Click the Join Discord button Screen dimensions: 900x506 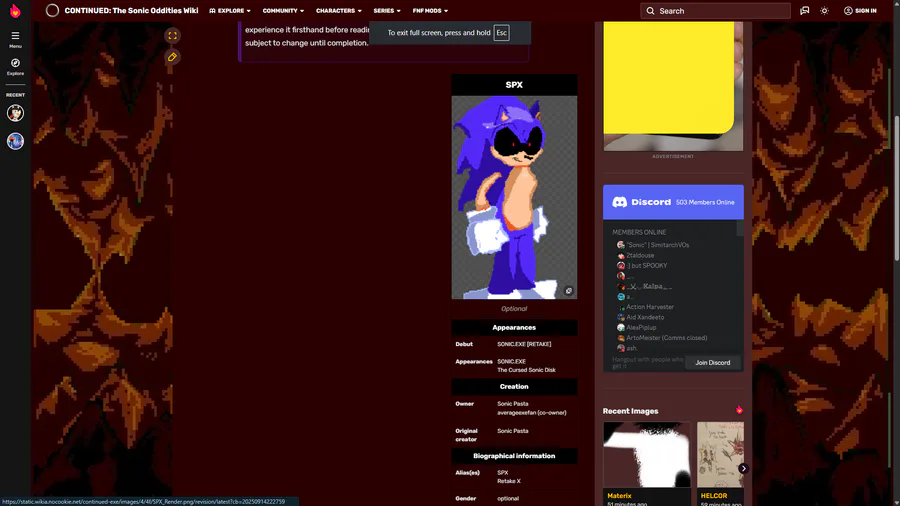(x=713, y=363)
